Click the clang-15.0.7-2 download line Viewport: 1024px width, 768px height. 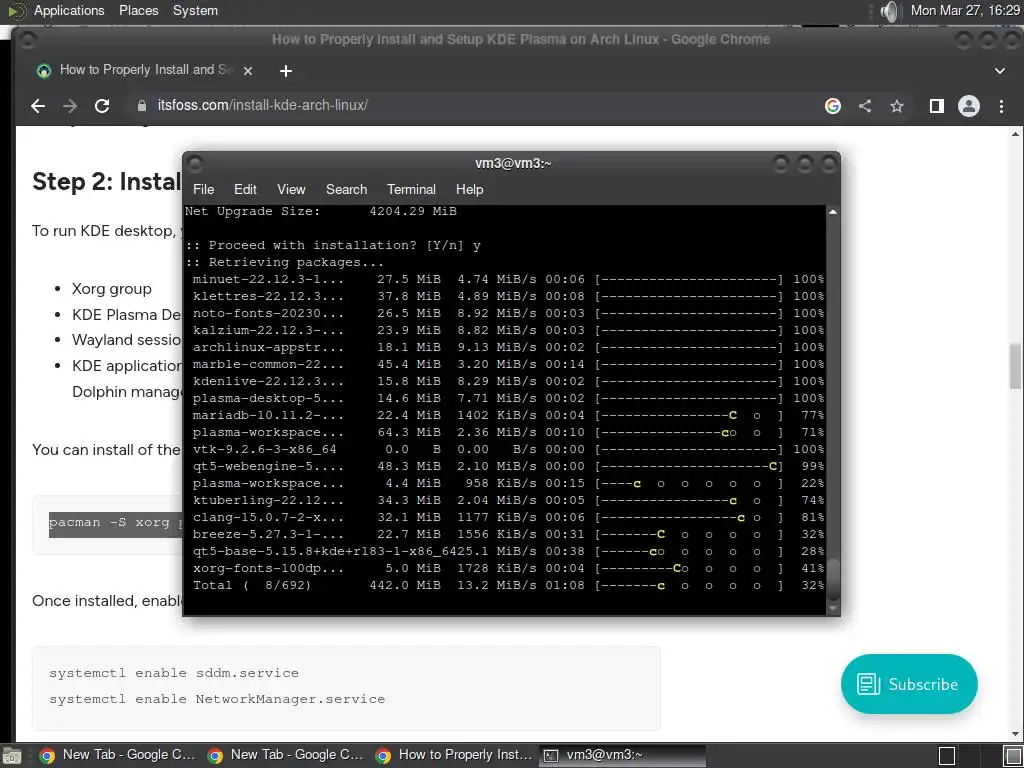(x=508, y=517)
